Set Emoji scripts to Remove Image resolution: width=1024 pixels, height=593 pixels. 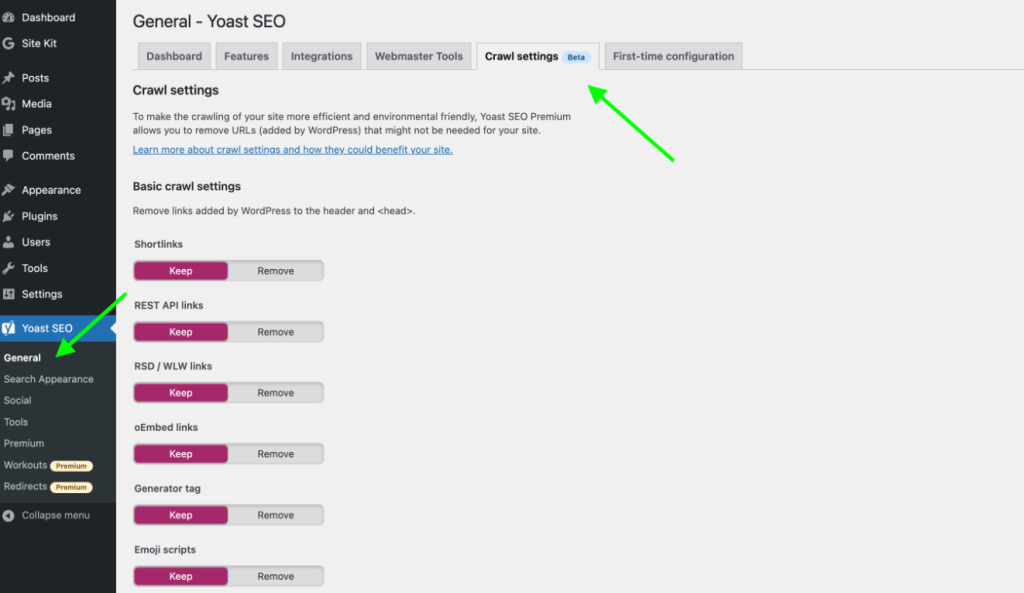click(x=276, y=576)
